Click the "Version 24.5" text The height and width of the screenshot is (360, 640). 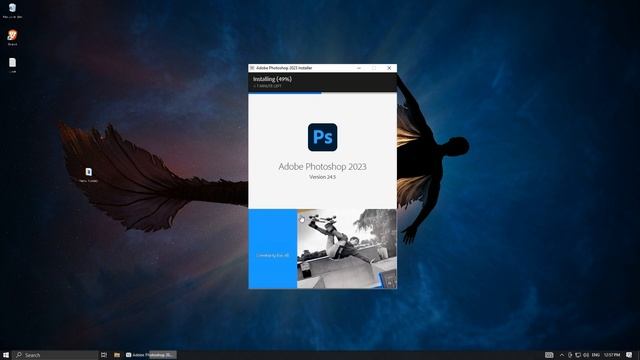322,177
